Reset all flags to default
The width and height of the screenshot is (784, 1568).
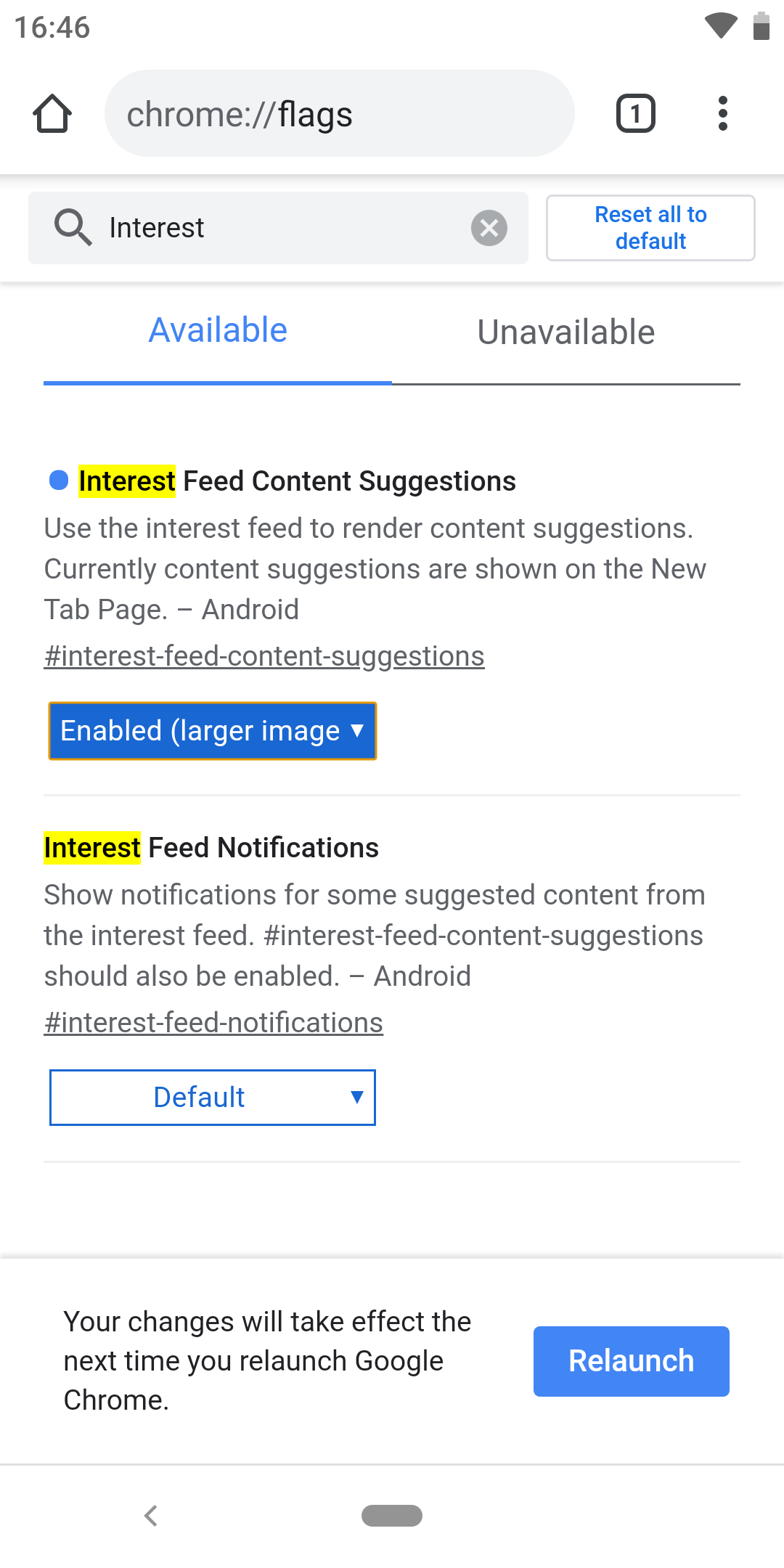(650, 228)
